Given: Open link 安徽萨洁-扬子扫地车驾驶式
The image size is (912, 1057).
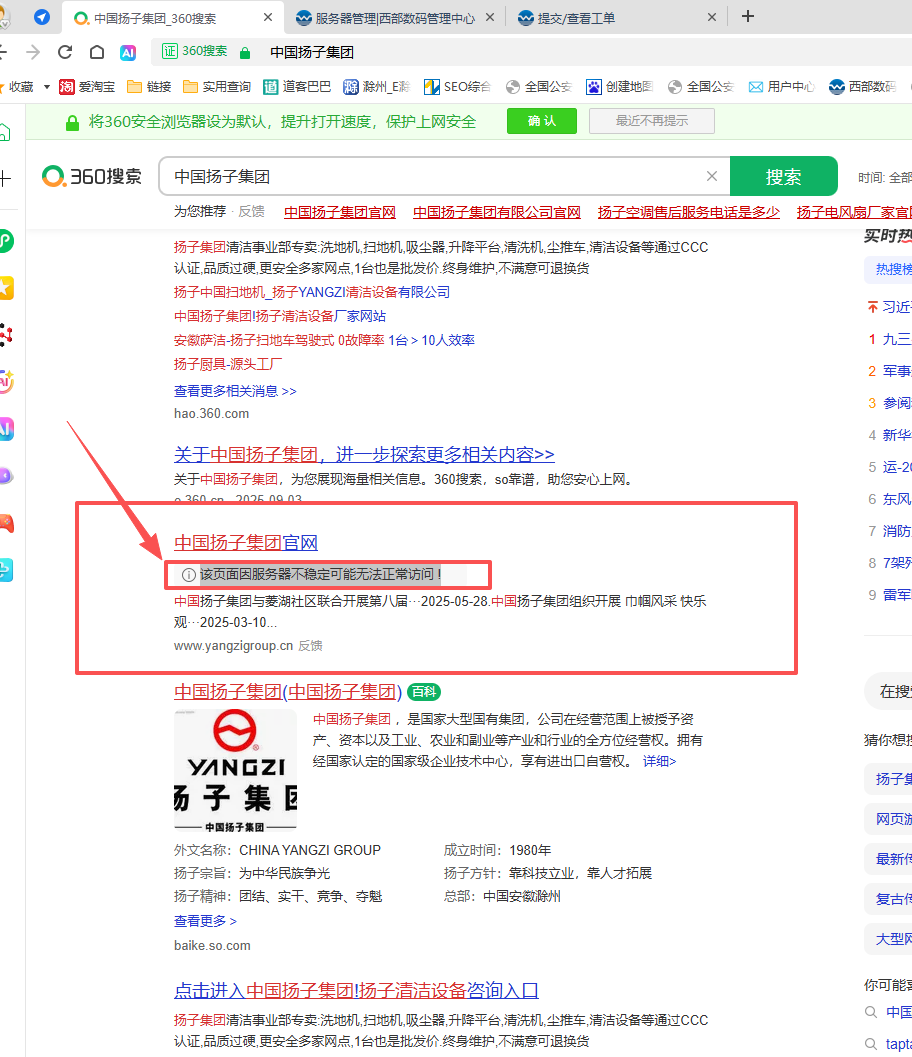Looking at the screenshot, I should (x=324, y=340).
